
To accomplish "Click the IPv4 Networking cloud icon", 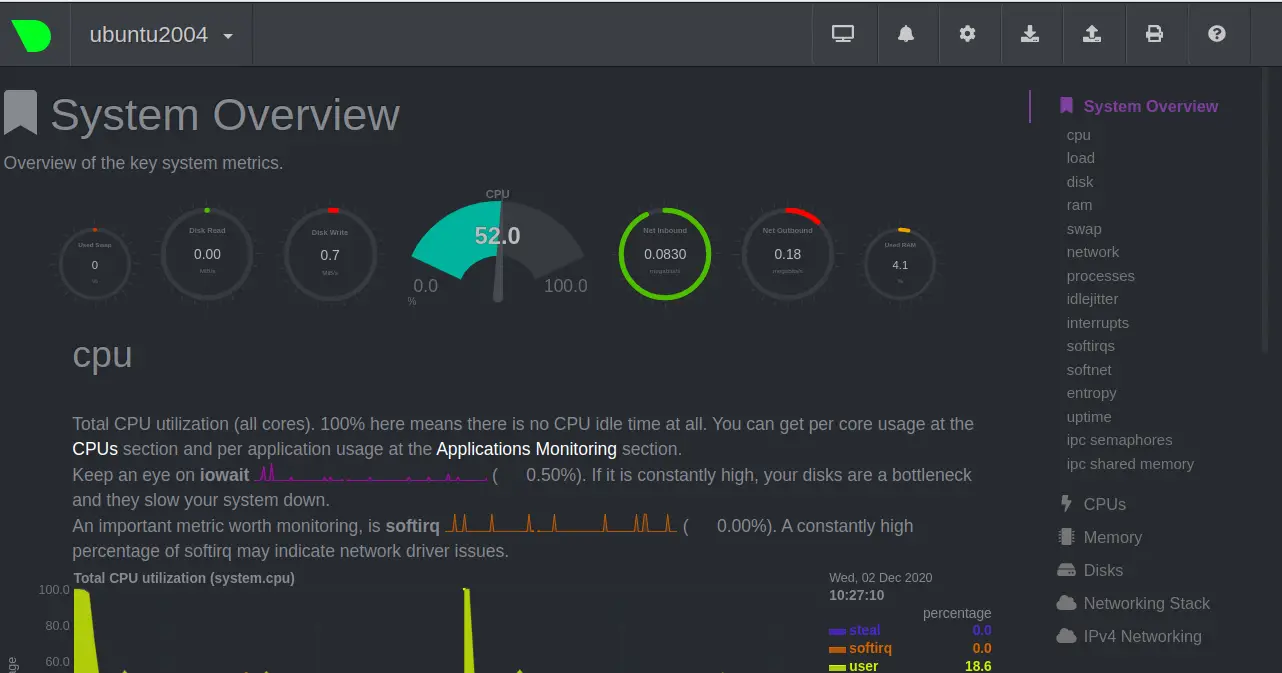I will click(1066, 636).
